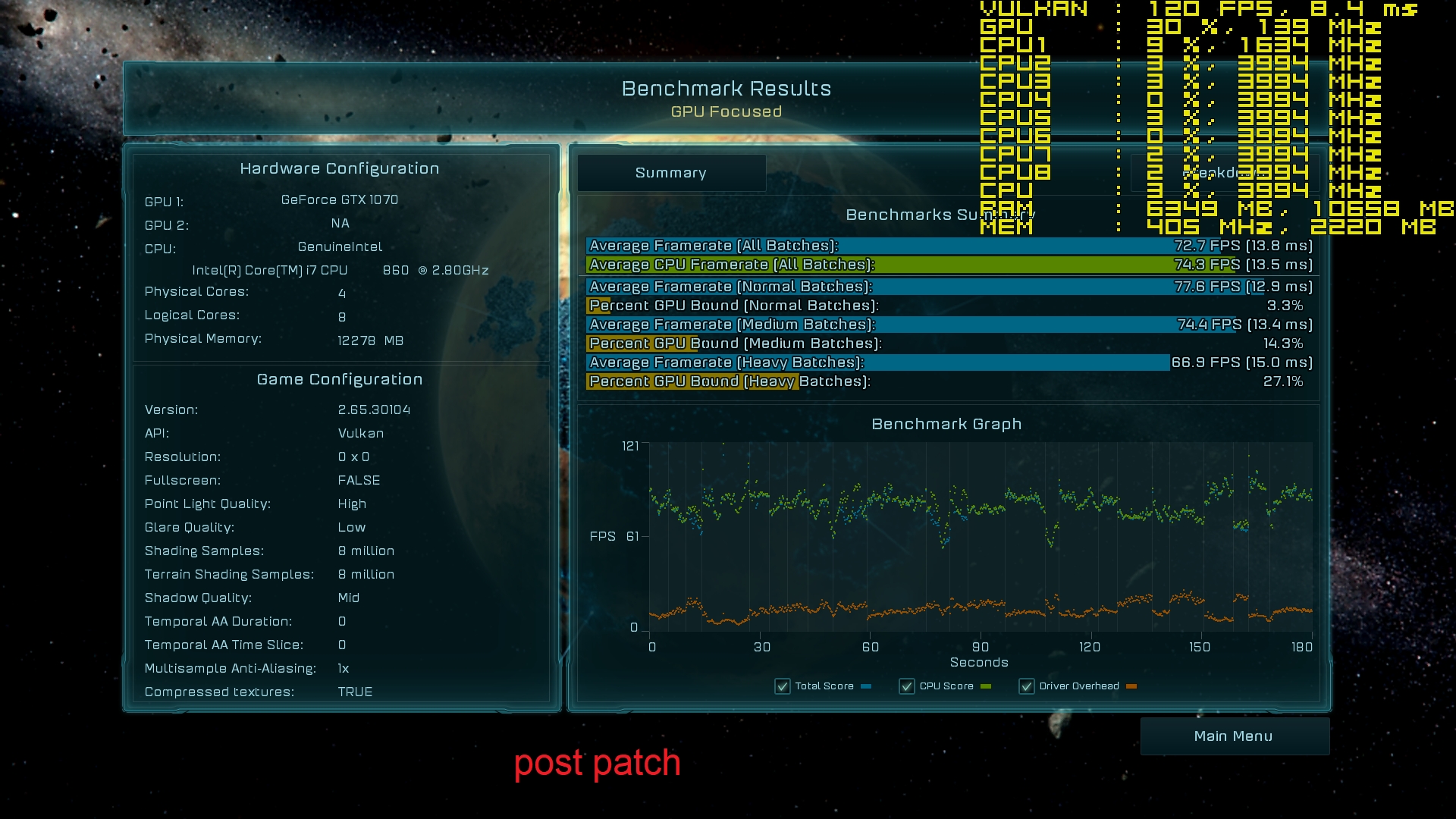
Task: Switch to the Summary tab
Action: pyautogui.click(x=671, y=173)
